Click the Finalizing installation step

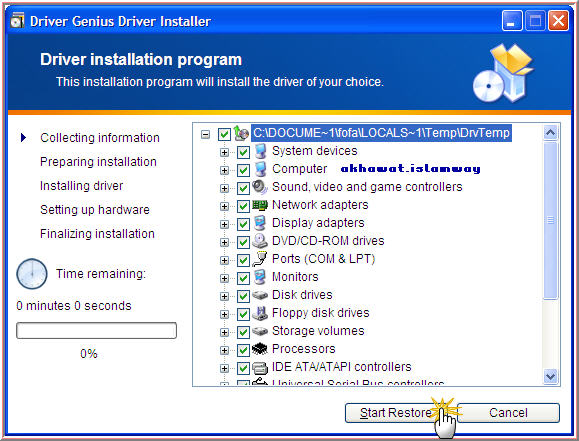(x=97, y=233)
